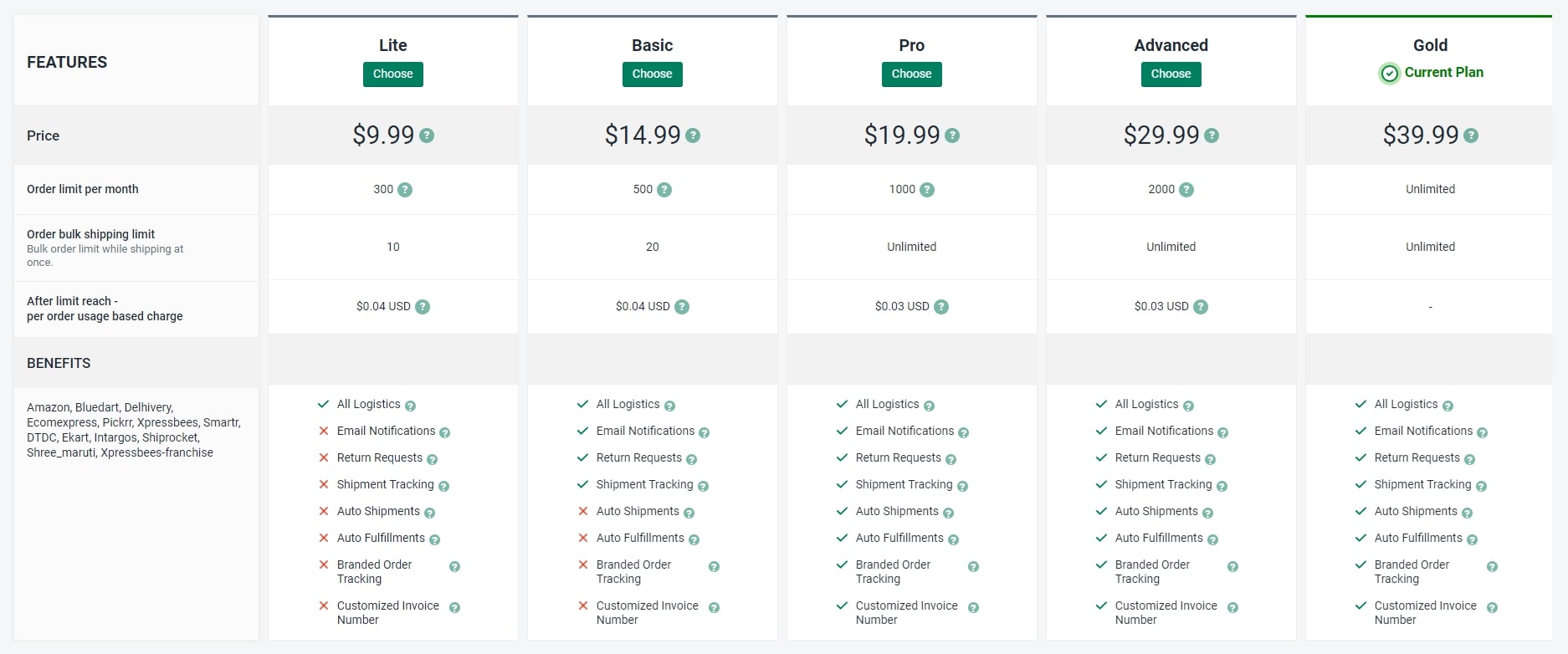Click help icon next to Advanced 2000 order limit
The width and height of the screenshot is (1568, 654).
pyautogui.click(x=1186, y=190)
